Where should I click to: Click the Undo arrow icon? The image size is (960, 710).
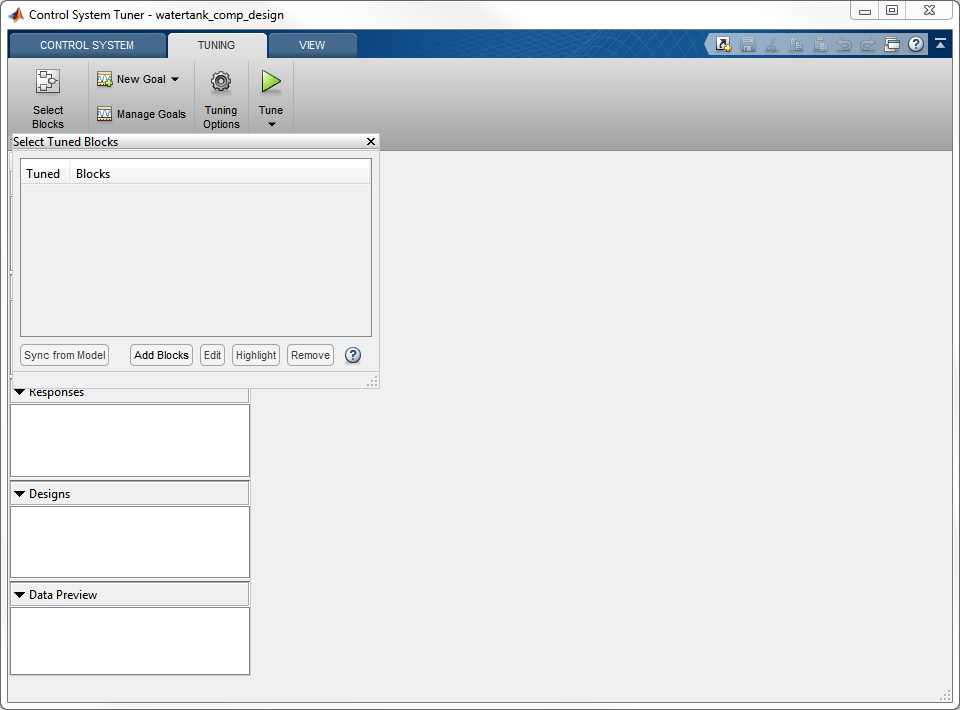click(844, 44)
